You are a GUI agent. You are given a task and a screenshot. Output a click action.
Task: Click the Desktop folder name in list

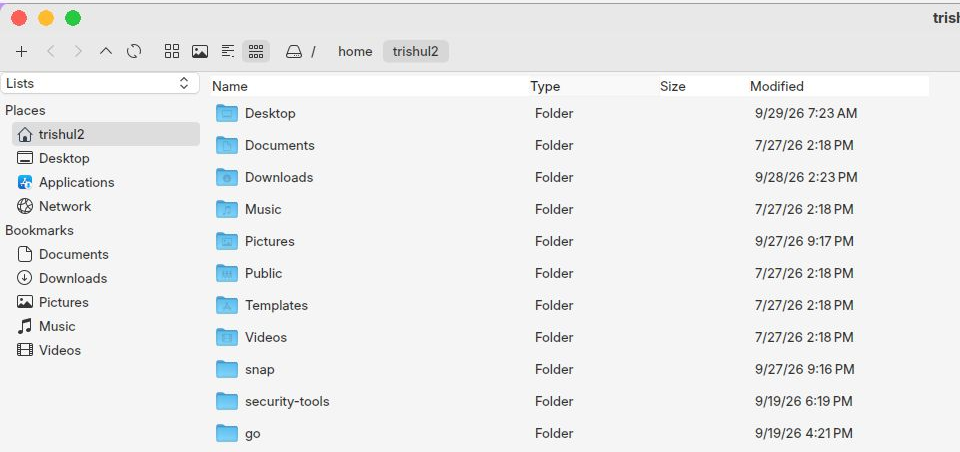point(270,113)
